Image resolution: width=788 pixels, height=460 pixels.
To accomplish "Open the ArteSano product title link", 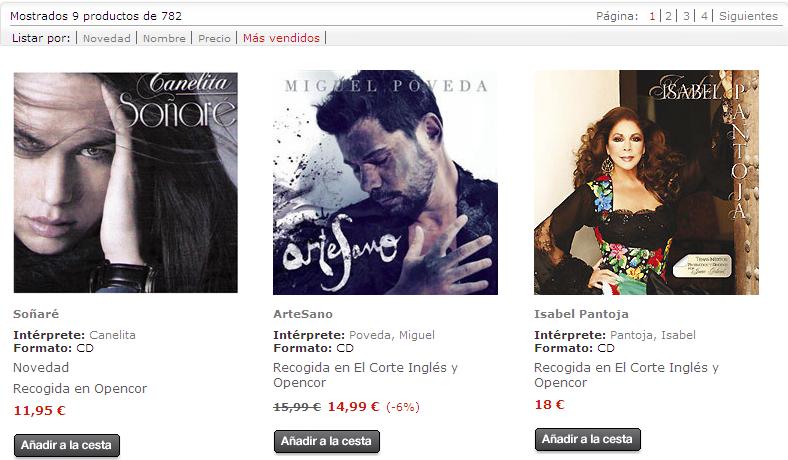I will (x=303, y=314).
